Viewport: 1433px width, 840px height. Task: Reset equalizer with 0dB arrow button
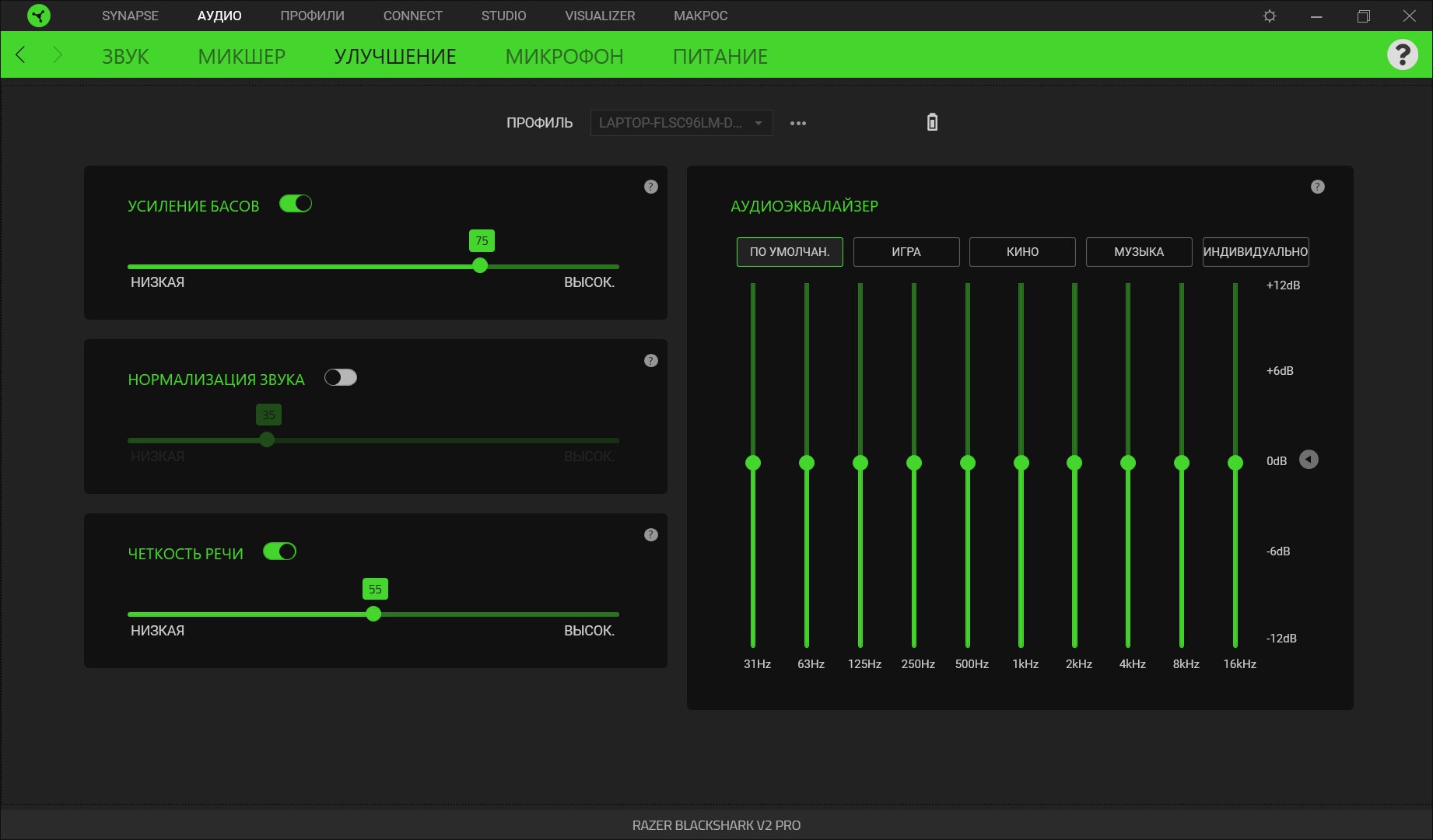[x=1309, y=460]
